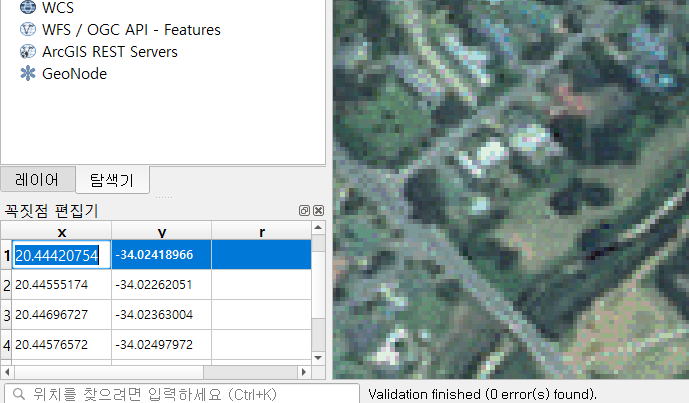
Task: Select y cell -34.02363004
Action: (161, 315)
